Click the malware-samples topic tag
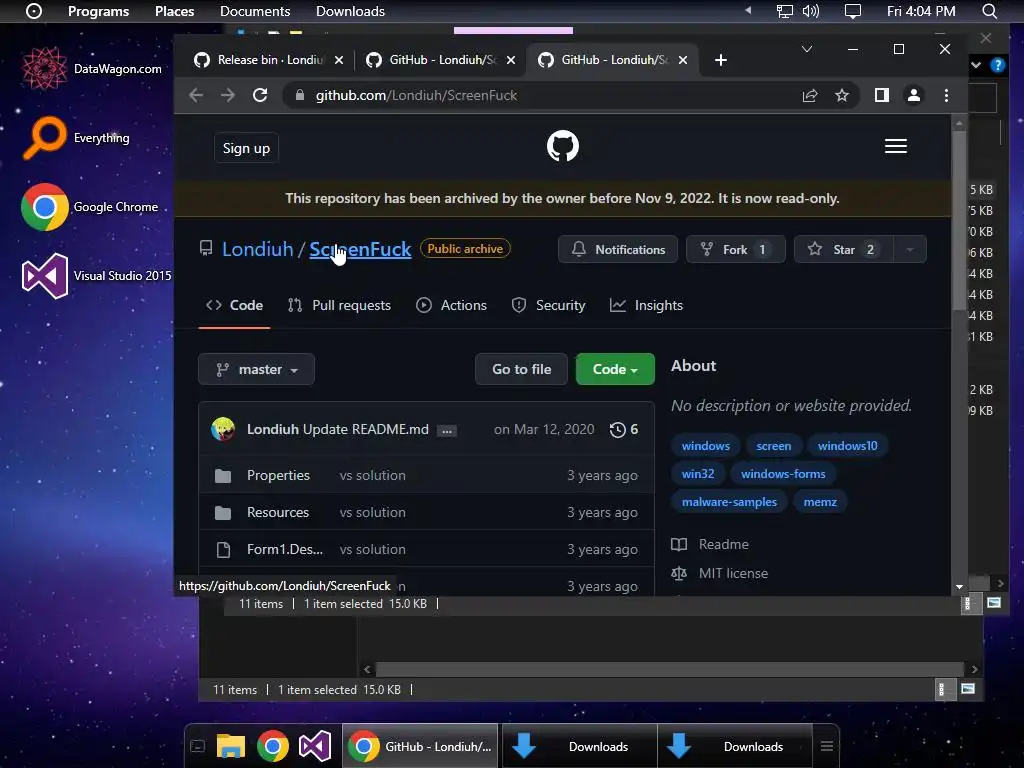This screenshot has width=1024, height=768. point(729,502)
